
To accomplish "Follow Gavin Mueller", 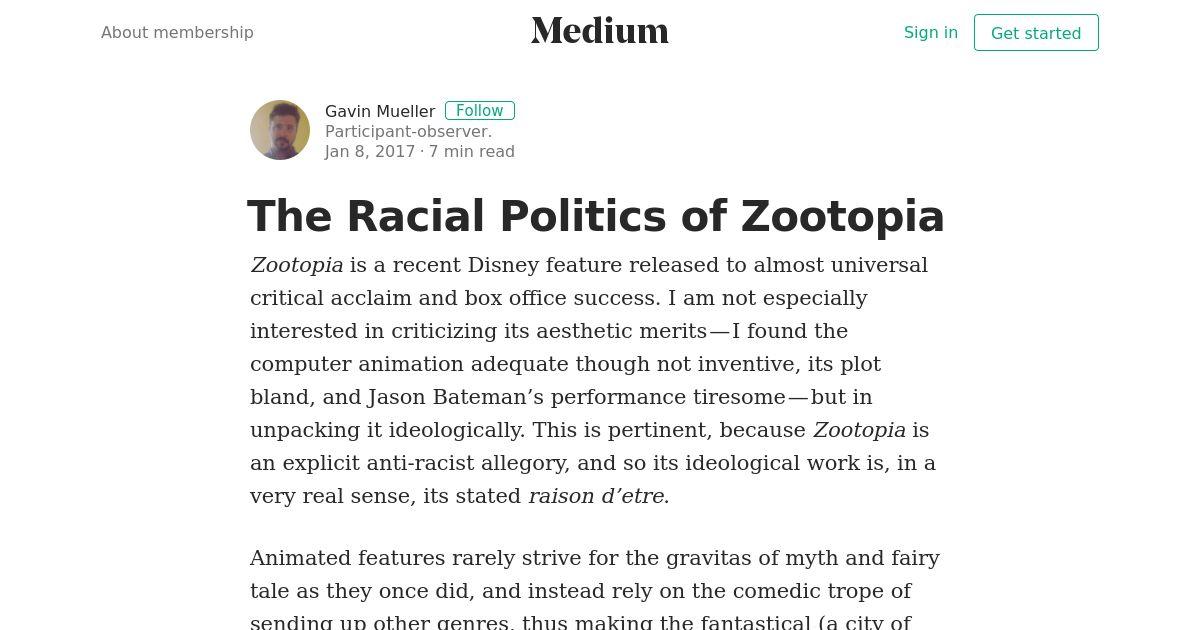I will click(480, 111).
